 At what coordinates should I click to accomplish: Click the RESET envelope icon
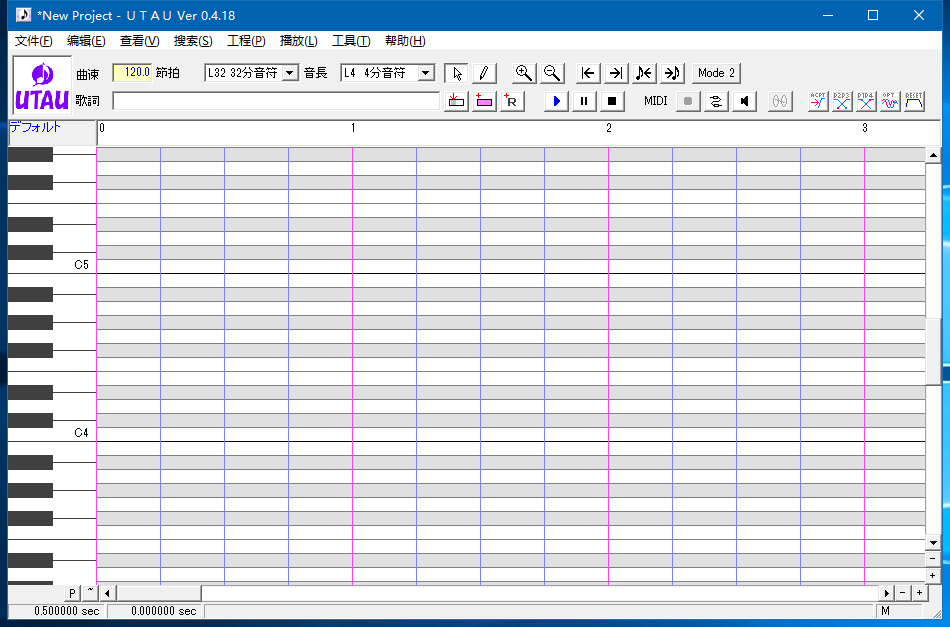pos(914,101)
